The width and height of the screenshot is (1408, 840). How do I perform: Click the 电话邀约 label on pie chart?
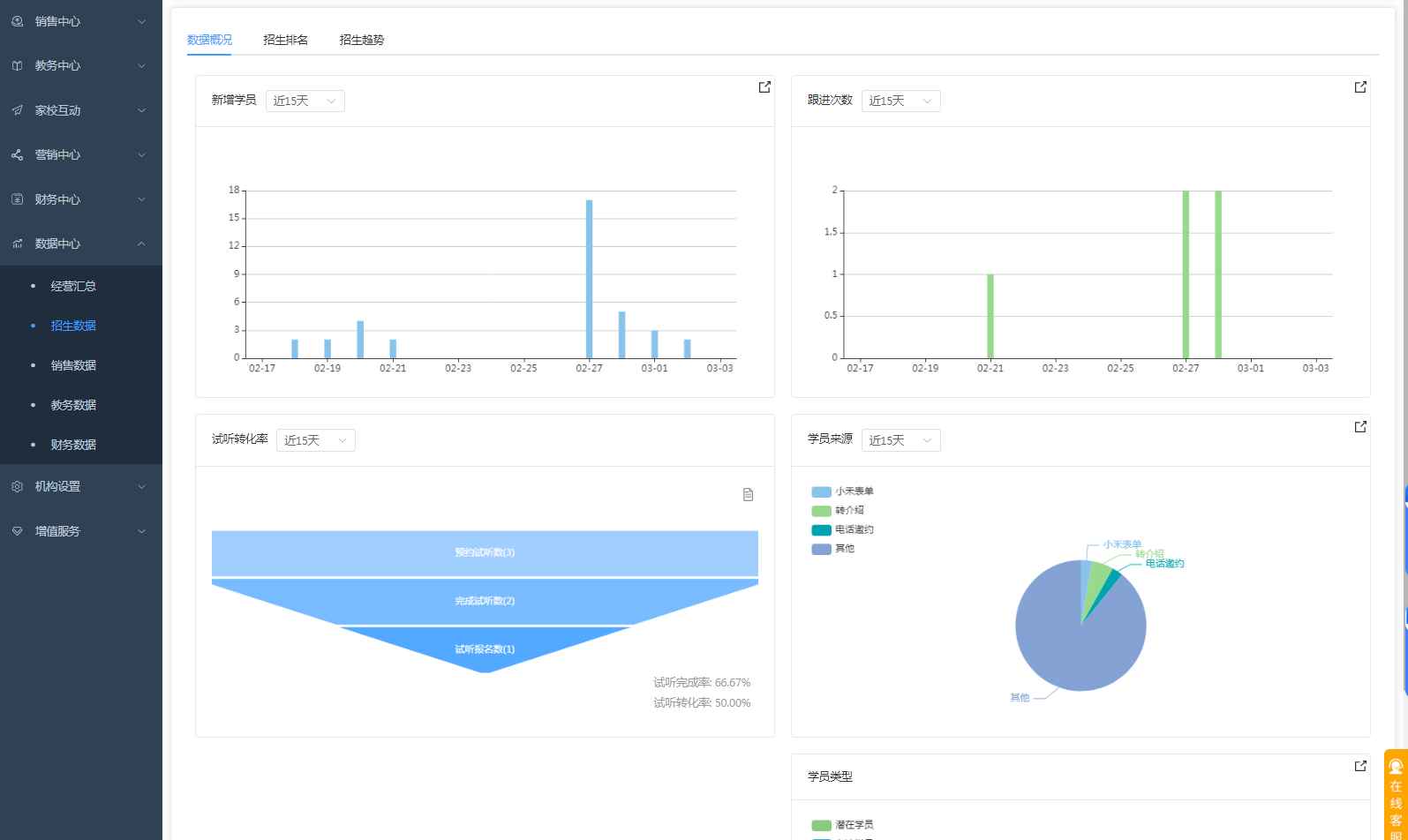(1164, 564)
